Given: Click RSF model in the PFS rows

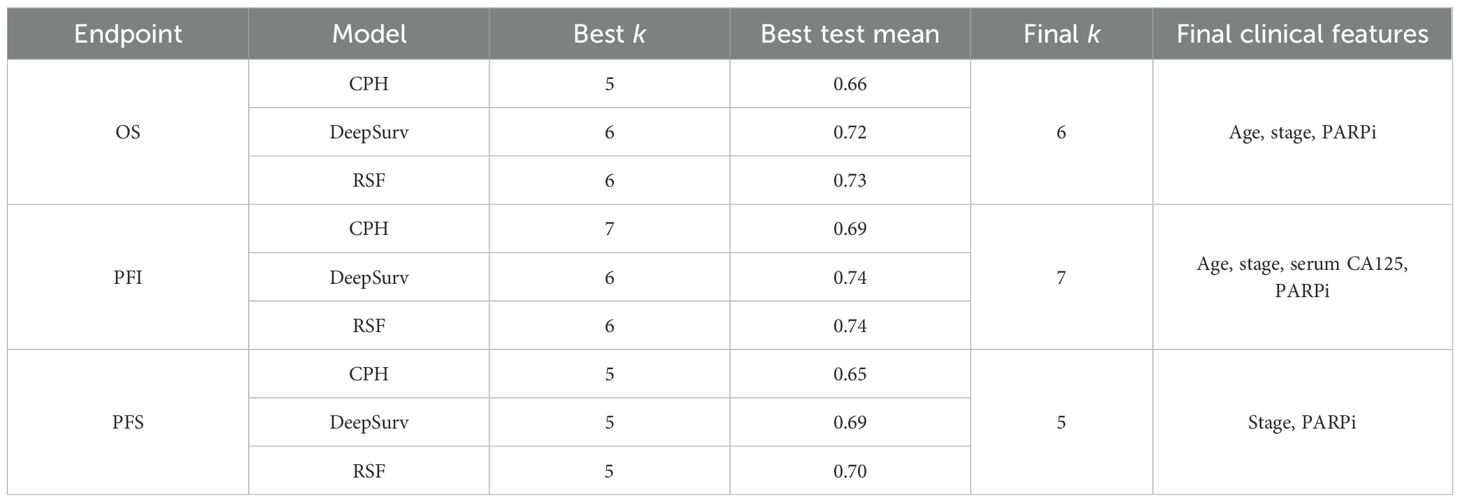Looking at the screenshot, I should click(368, 470).
